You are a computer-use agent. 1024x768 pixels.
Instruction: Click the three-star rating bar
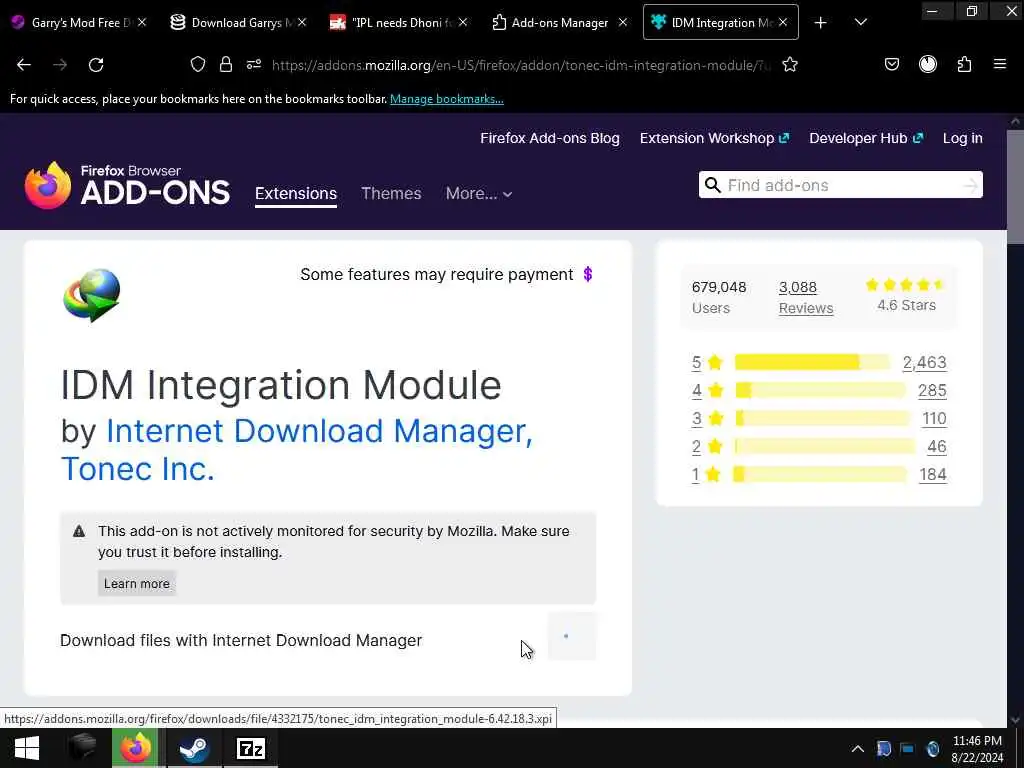(822, 419)
